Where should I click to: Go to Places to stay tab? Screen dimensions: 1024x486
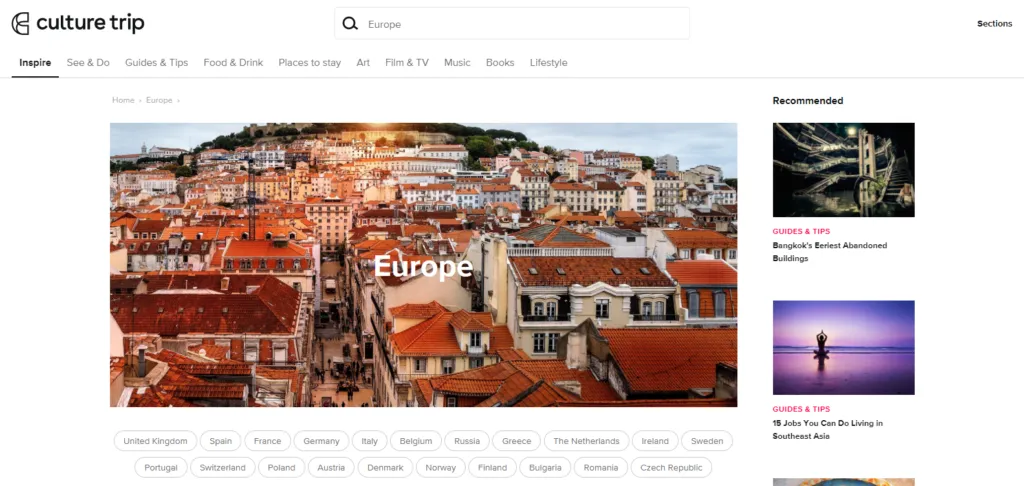point(310,63)
